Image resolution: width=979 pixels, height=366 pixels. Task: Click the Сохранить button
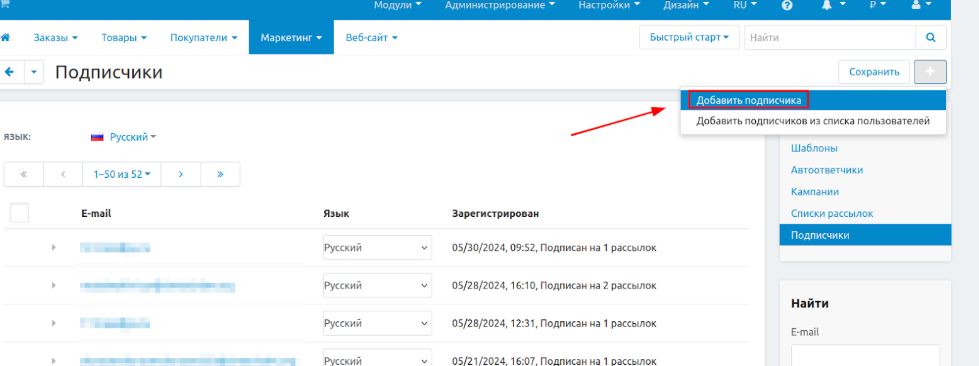pyautogui.click(x=874, y=72)
